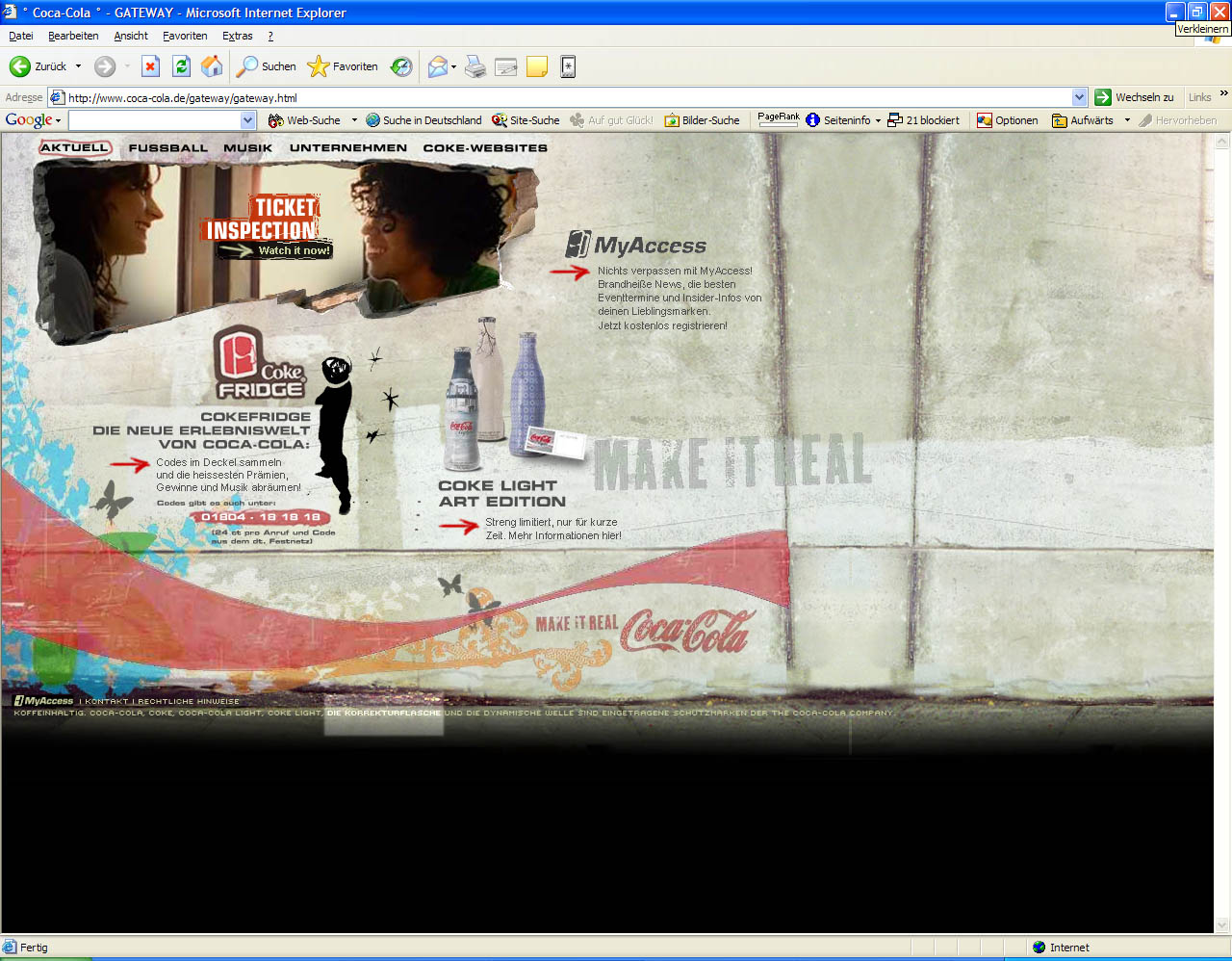Open the Extras menu
The image size is (1232, 961).
tap(238, 36)
